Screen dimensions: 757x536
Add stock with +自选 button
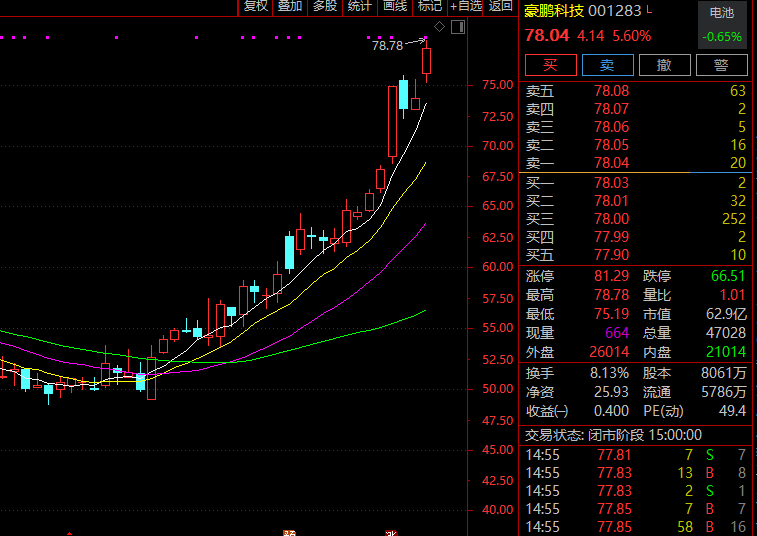pyautogui.click(x=465, y=6)
